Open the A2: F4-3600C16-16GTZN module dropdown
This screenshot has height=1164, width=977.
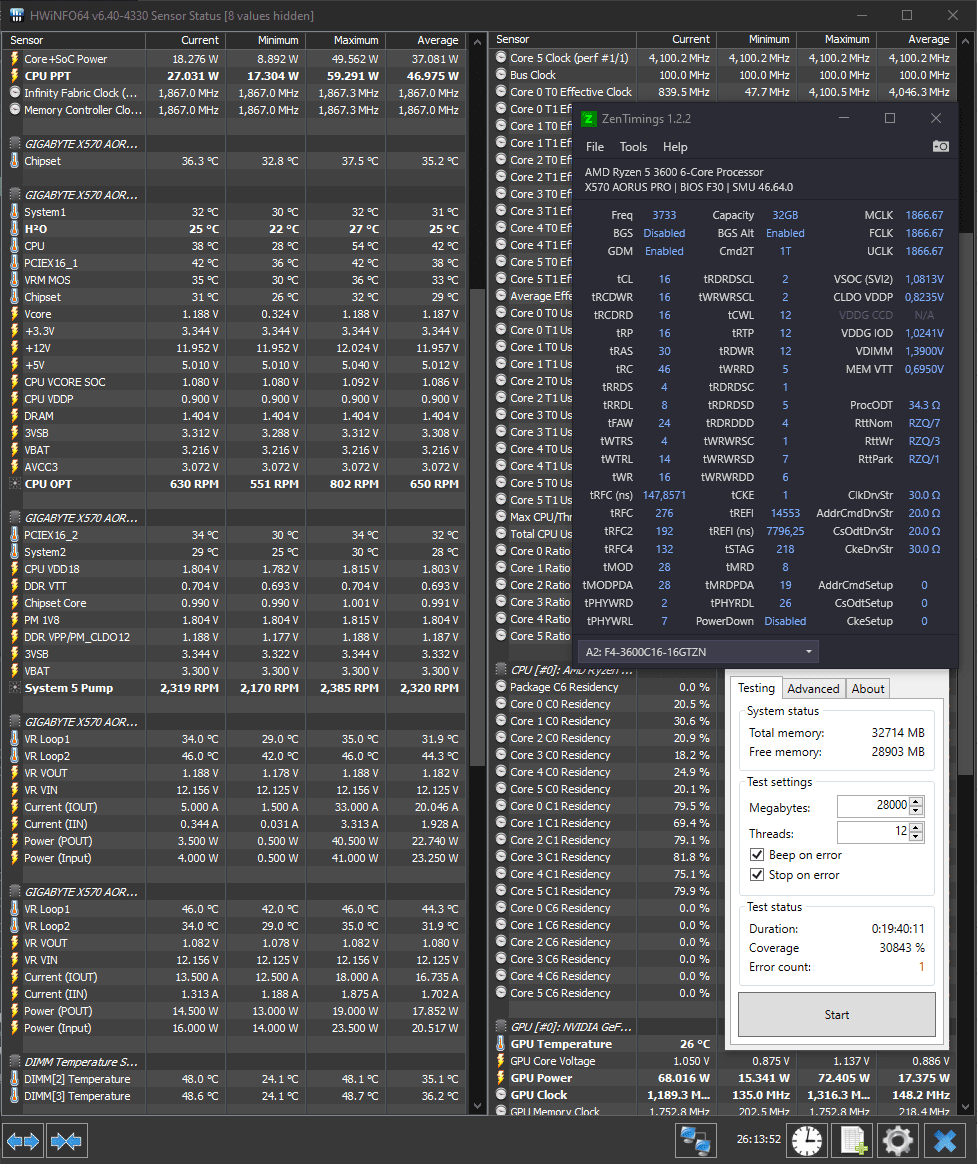click(x=698, y=652)
